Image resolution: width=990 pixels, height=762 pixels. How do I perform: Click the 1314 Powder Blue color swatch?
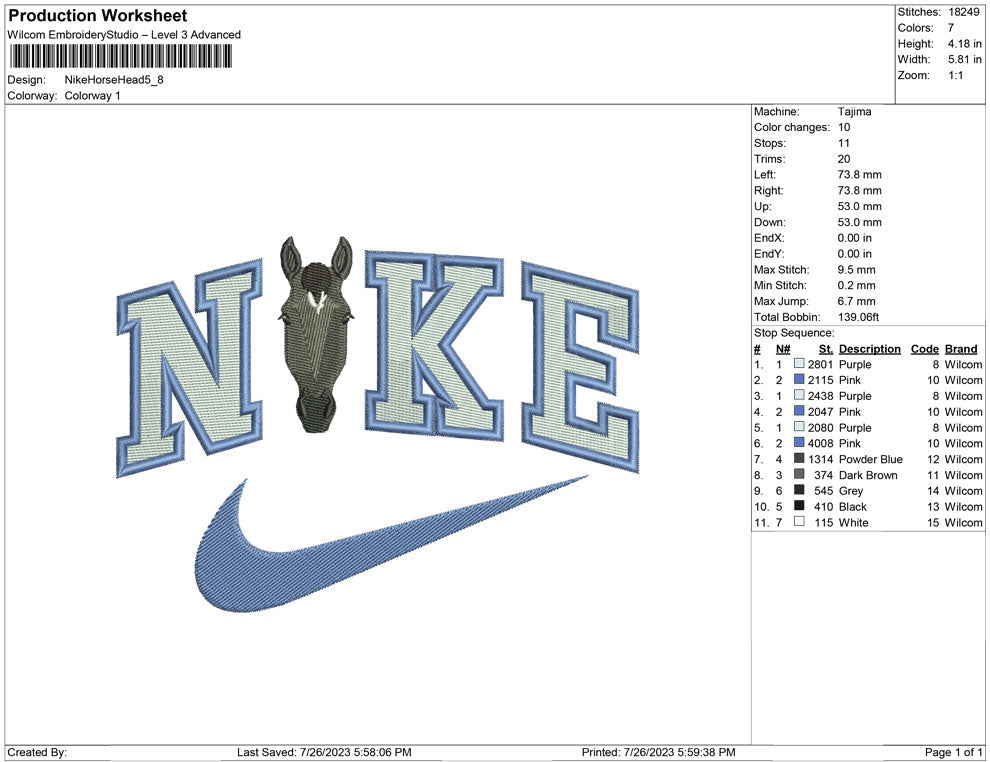799,458
